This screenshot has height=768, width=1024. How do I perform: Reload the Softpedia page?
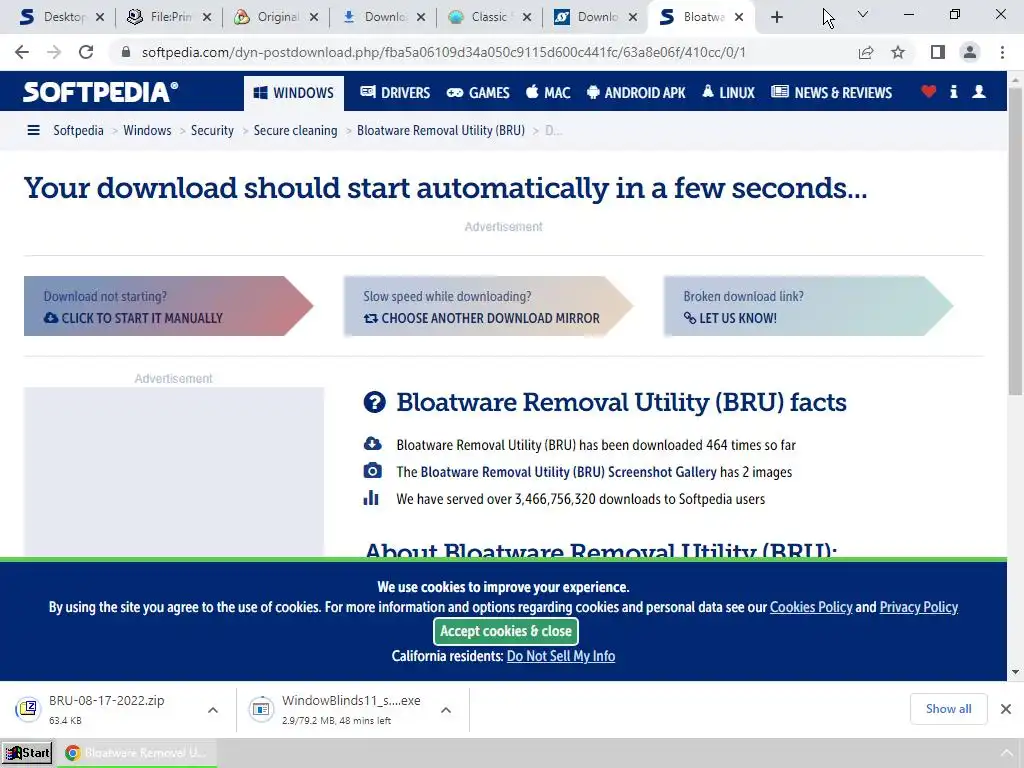pos(86,52)
